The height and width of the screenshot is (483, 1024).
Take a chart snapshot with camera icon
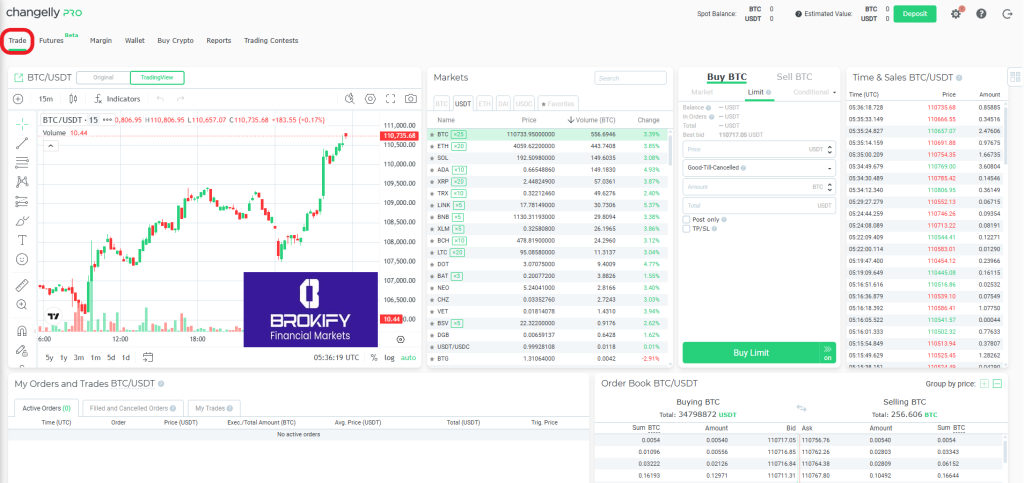410,99
